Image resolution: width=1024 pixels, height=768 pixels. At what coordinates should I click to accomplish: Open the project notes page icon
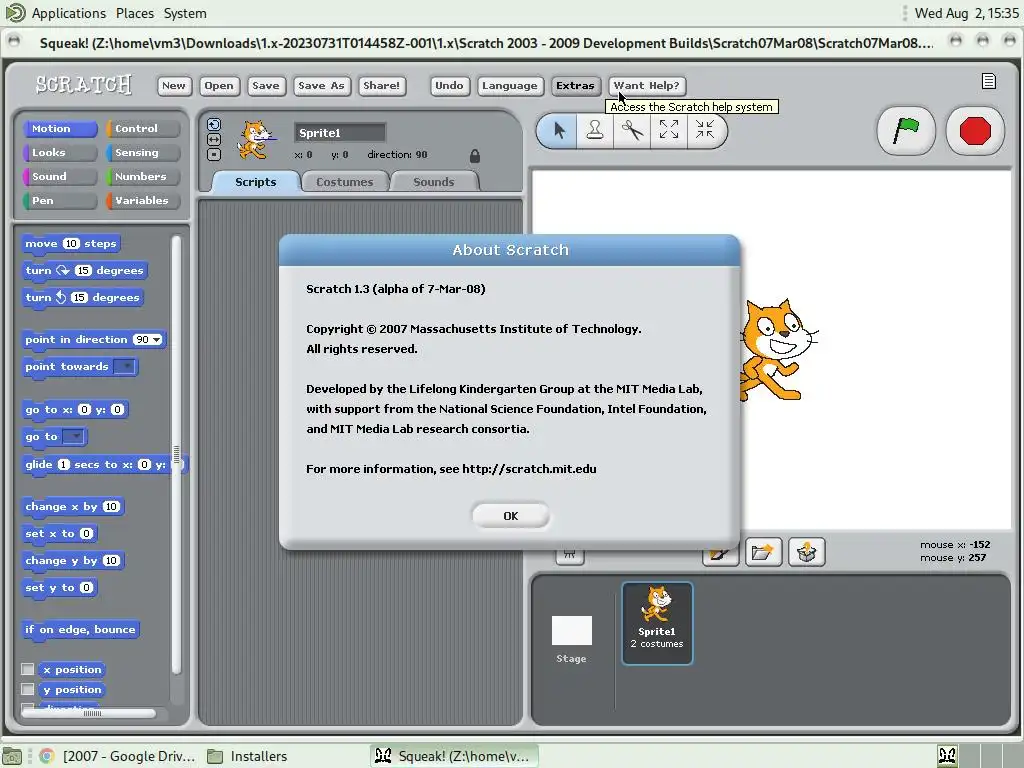(989, 81)
